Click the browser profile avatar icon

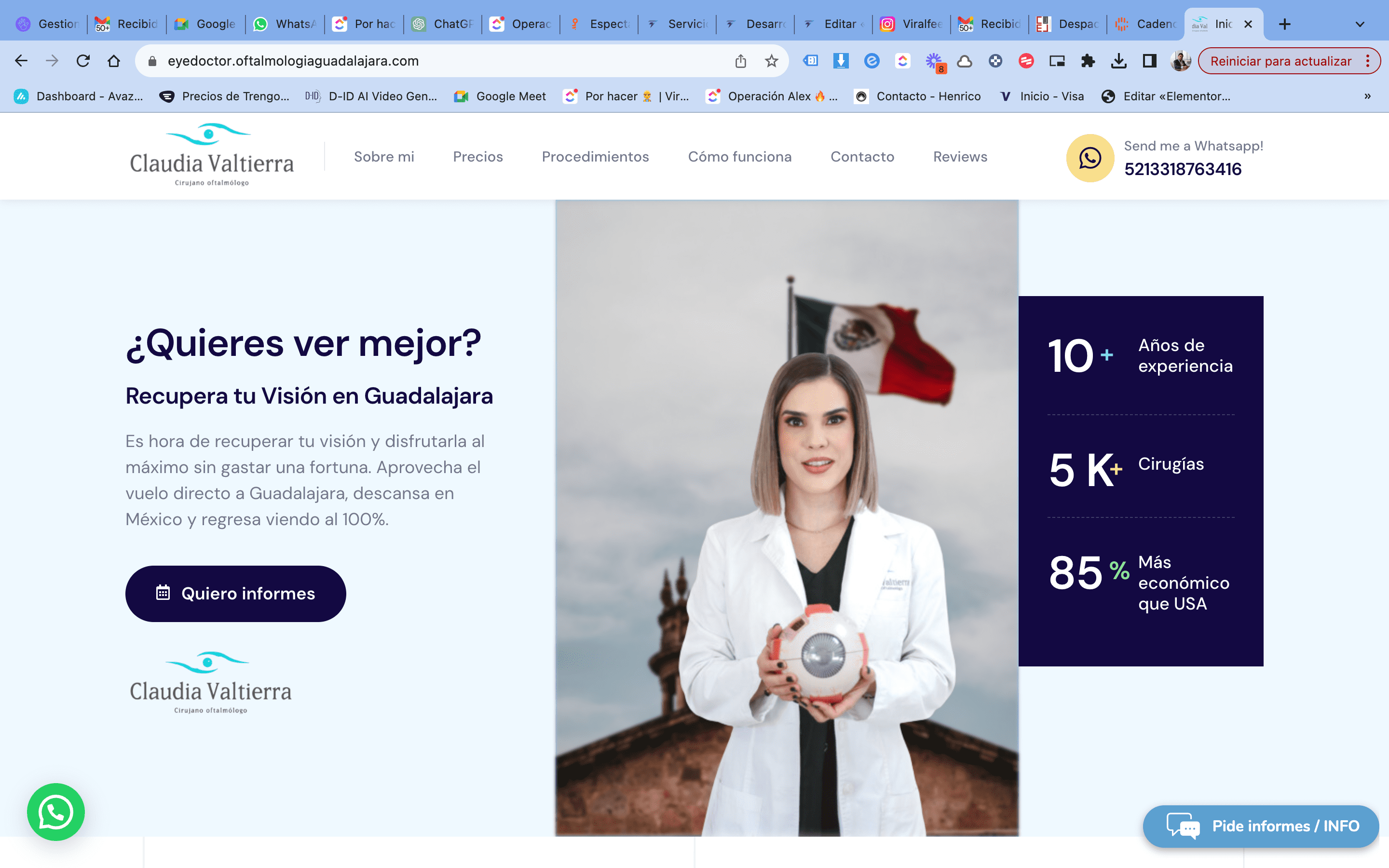(1180, 60)
